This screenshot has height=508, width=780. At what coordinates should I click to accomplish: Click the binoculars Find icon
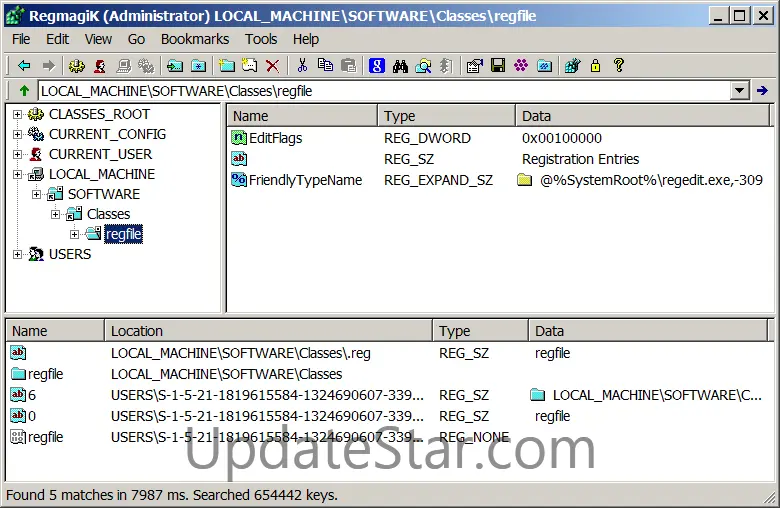pyautogui.click(x=400, y=65)
